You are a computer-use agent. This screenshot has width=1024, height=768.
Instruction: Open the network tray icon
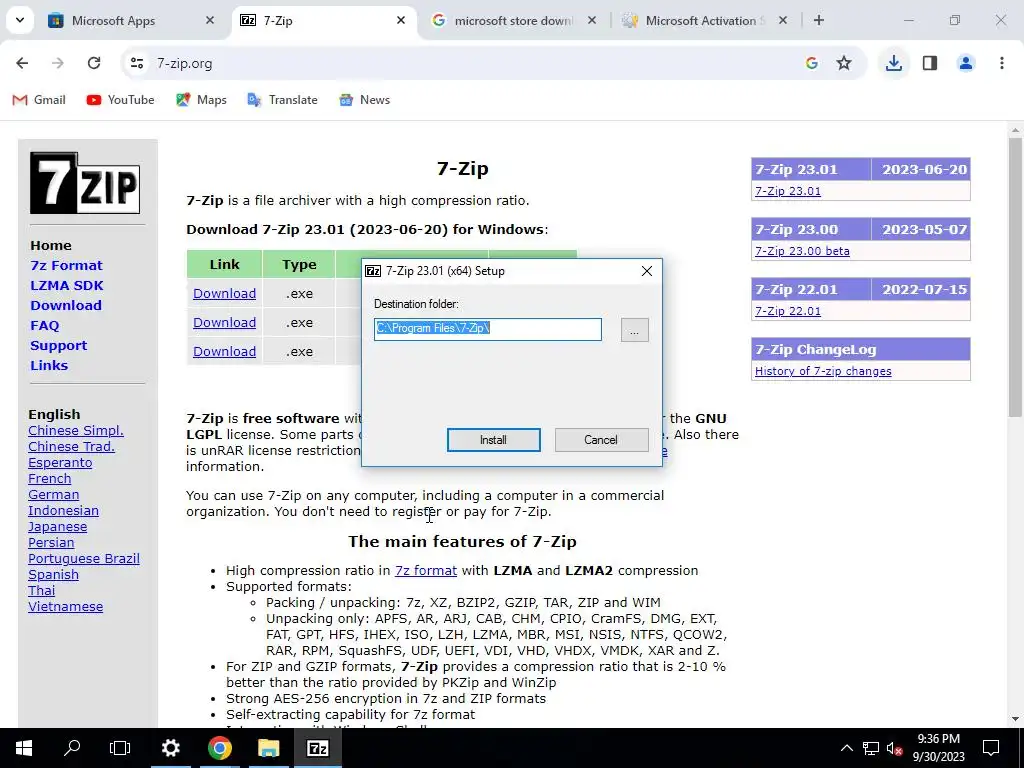coord(871,748)
